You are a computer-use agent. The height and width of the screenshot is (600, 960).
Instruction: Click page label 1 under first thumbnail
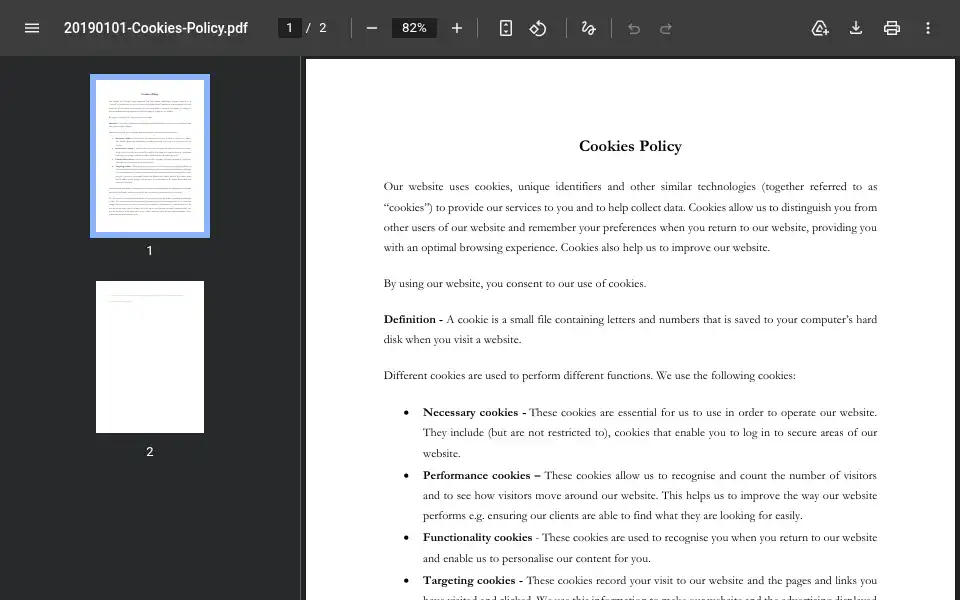point(149,250)
